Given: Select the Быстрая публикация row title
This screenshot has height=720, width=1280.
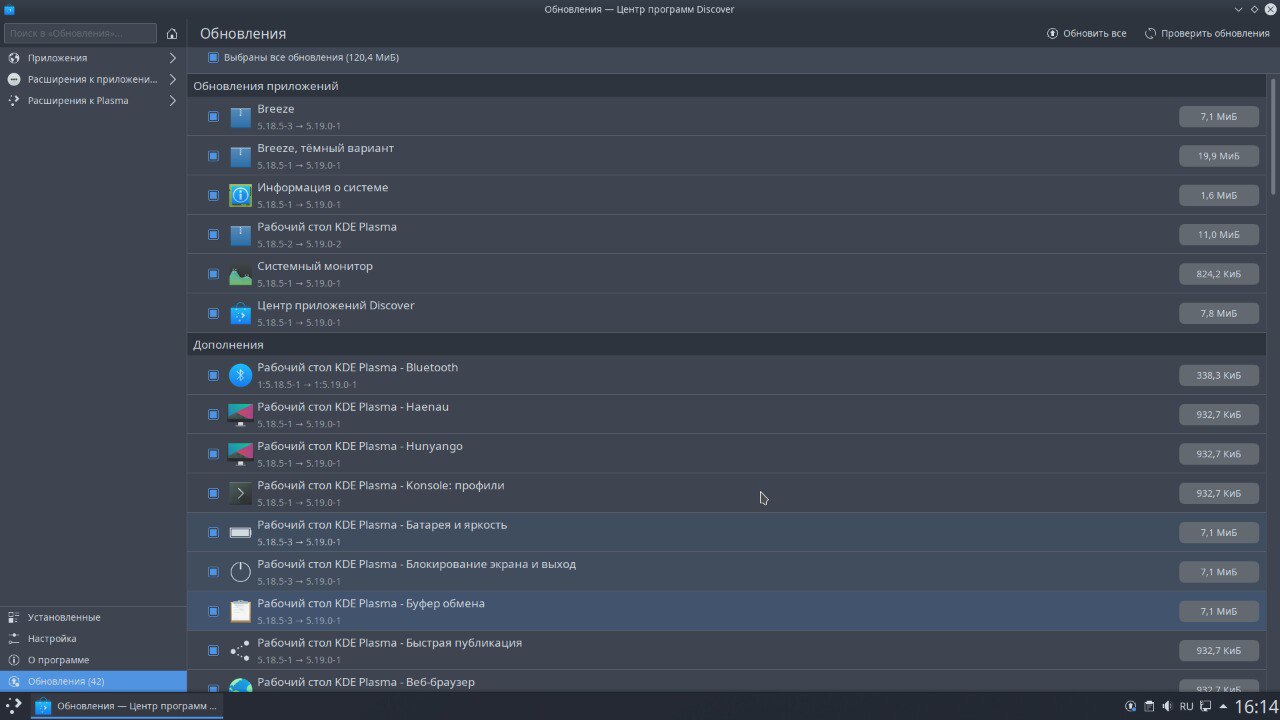Looking at the screenshot, I should coord(389,643).
